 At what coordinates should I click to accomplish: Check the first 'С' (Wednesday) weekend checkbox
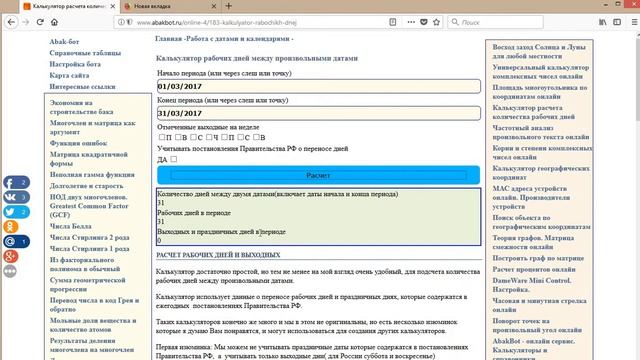click(x=193, y=137)
